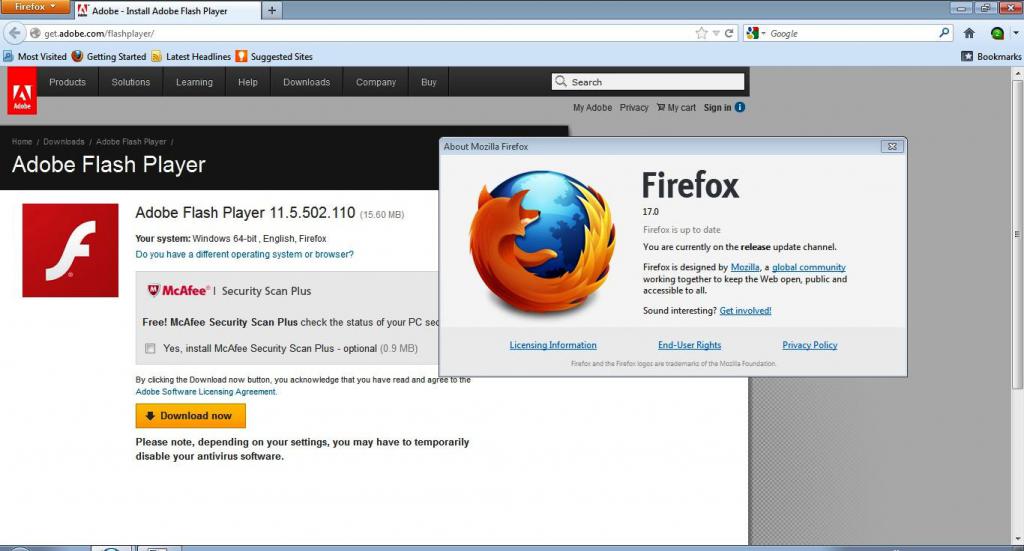Image resolution: width=1024 pixels, height=551 pixels.
Task: Open the Getting Started bookmark
Action: point(108,57)
